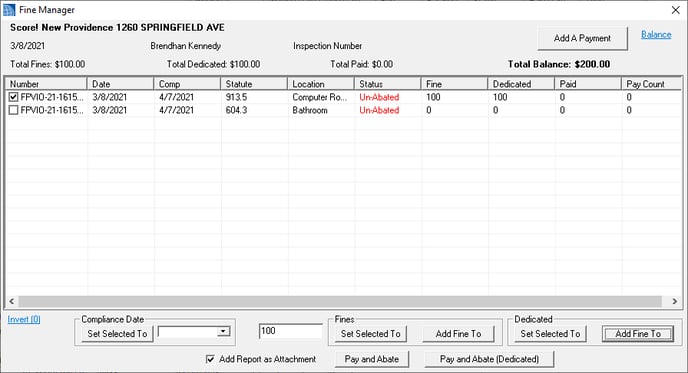Click the Dedicated value 100 in first row
This screenshot has width=688, height=373.
500,97
